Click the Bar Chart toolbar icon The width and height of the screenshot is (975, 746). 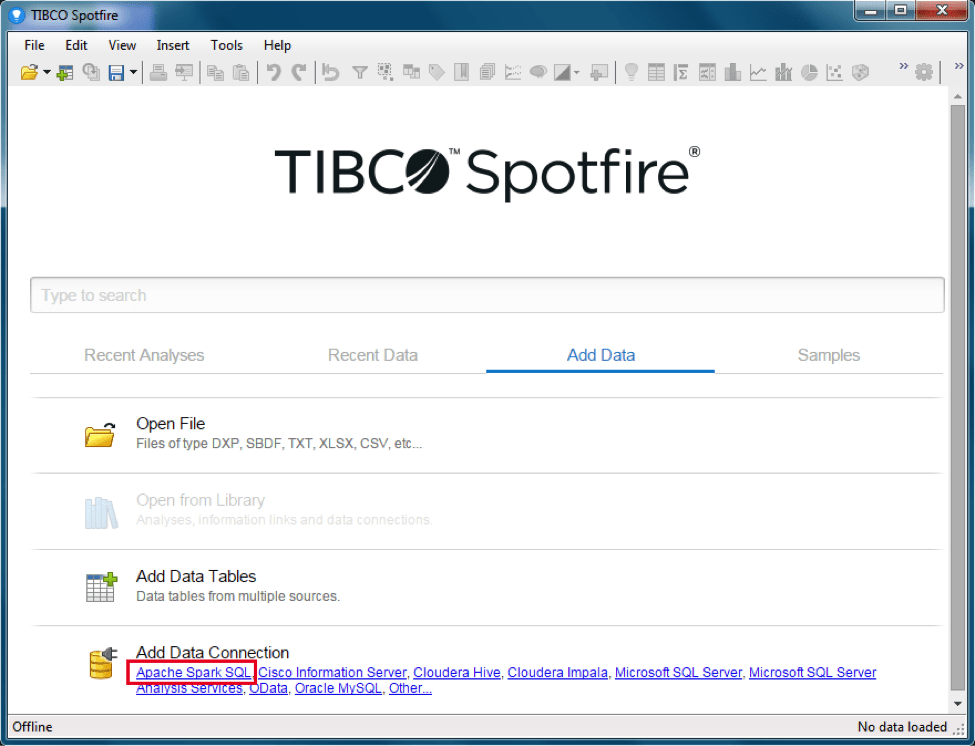click(x=732, y=73)
